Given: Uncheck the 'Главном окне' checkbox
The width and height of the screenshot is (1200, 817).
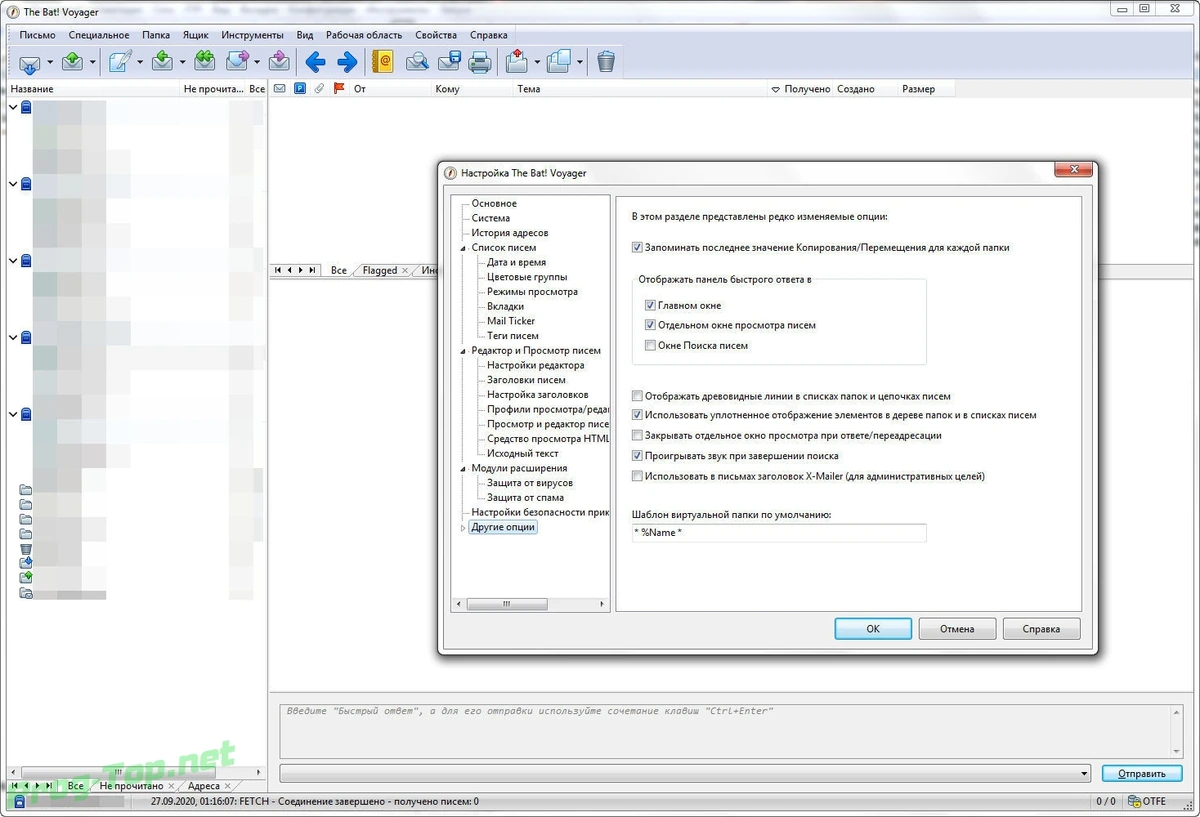Looking at the screenshot, I should [x=651, y=306].
